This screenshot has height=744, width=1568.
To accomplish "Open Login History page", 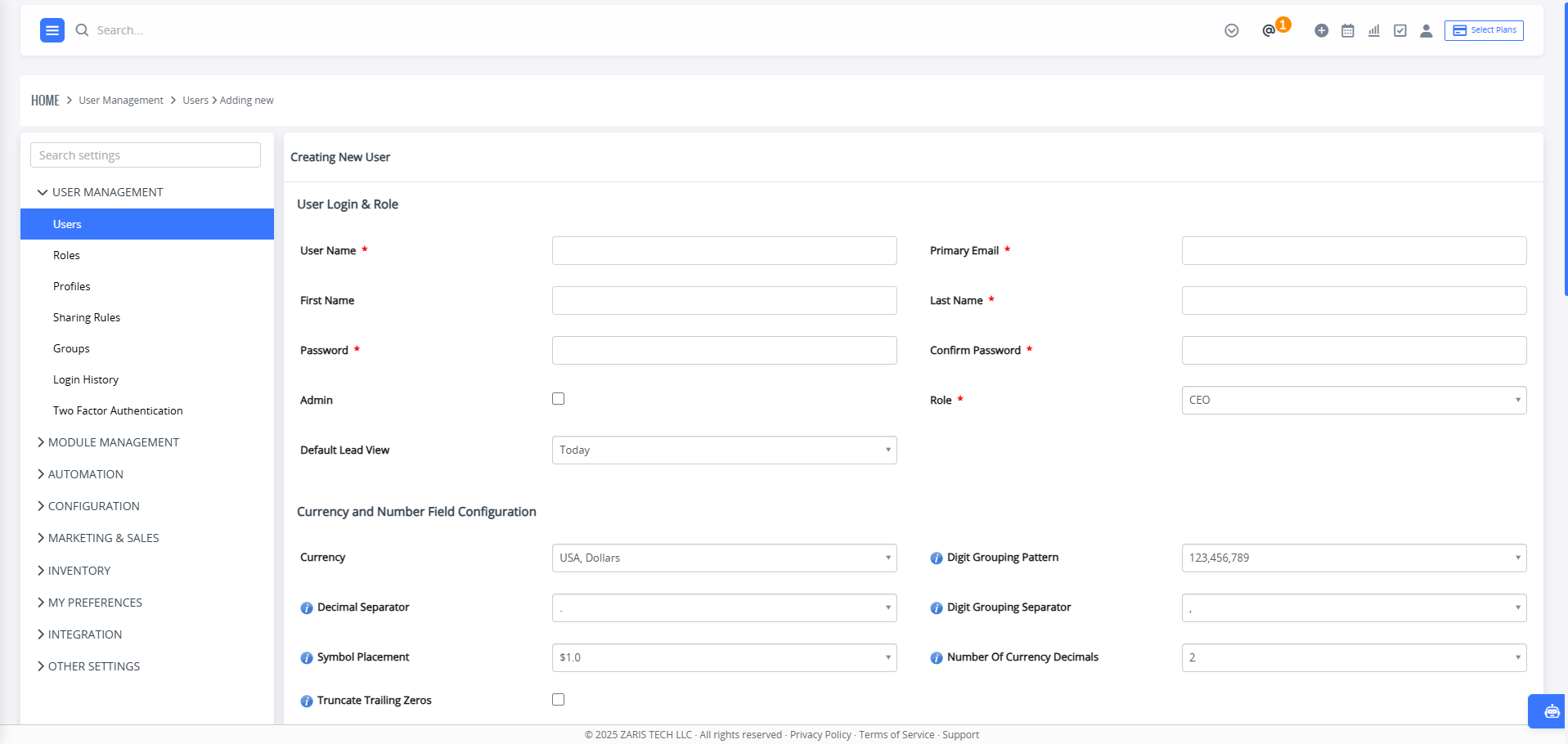I will [86, 379].
